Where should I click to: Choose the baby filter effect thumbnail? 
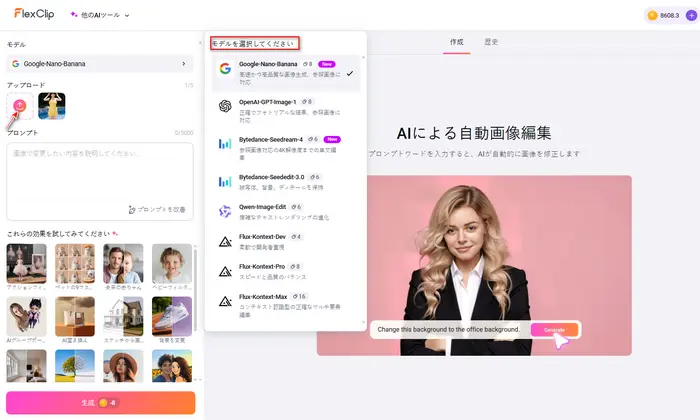pyautogui.click(x=172, y=263)
